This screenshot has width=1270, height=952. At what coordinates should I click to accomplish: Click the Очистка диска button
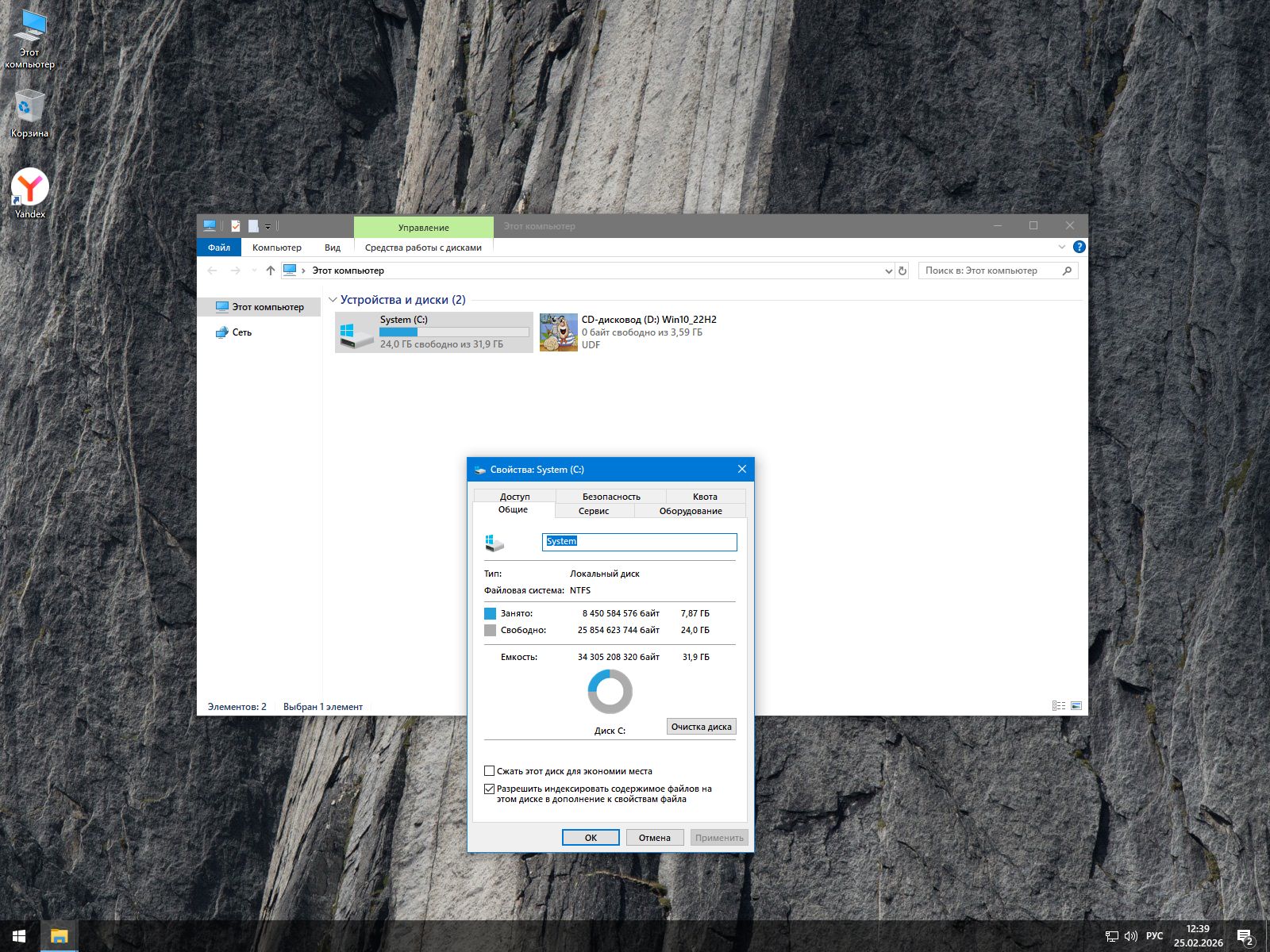point(701,727)
